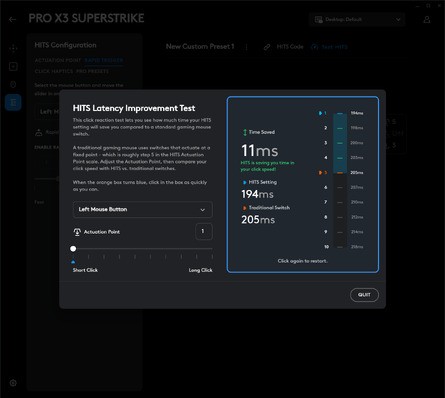Open the Left Mouse Button dropdown
The width and height of the screenshot is (445, 398).
(x=142, y=210)
